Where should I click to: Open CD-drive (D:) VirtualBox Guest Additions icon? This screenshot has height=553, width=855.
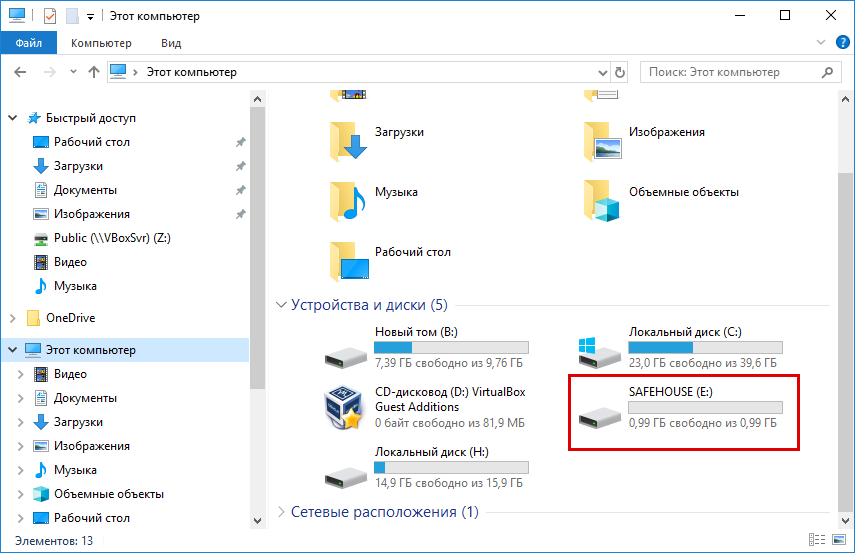(346, 408)
